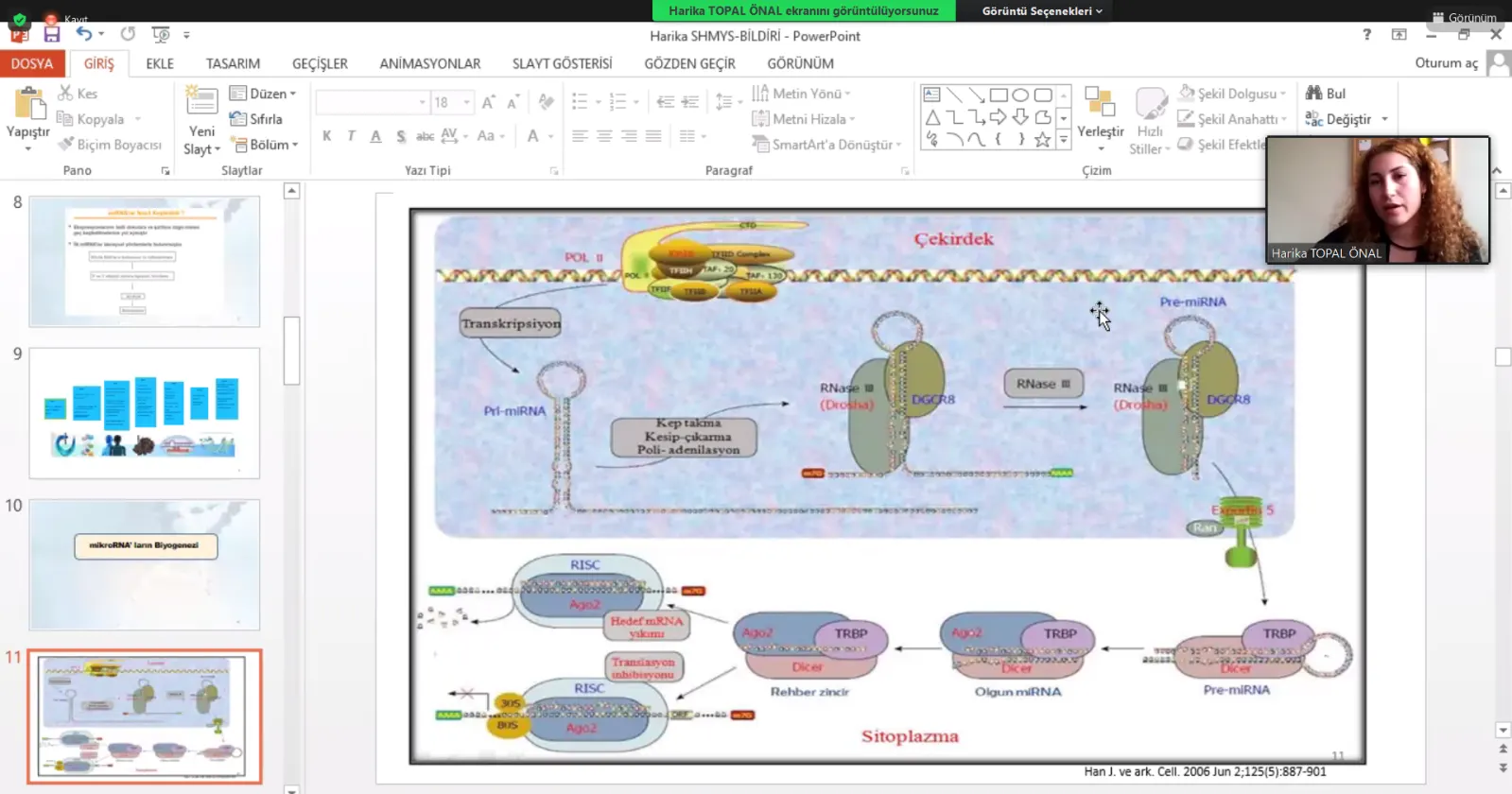Click Hızlı Stiller quick styles icon
This screenshot has width=1512, height=794.
pos(1151,106)
